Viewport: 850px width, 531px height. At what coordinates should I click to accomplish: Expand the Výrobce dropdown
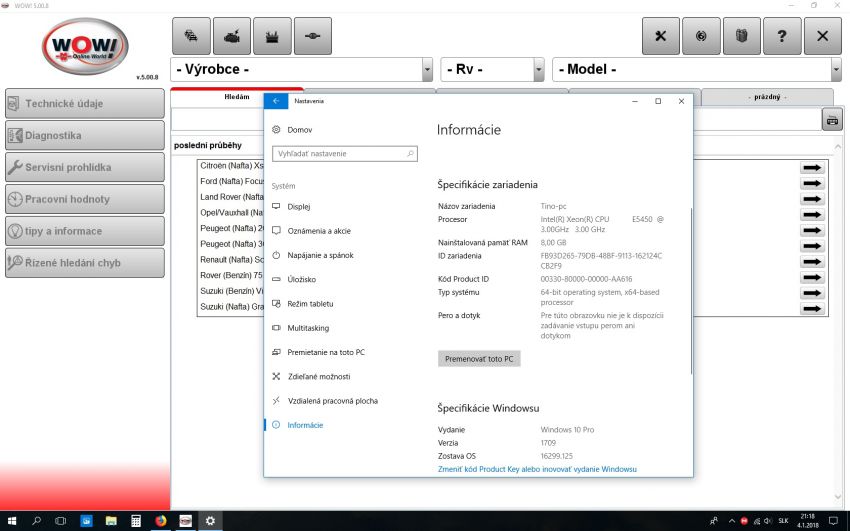(x=426, y=70)
